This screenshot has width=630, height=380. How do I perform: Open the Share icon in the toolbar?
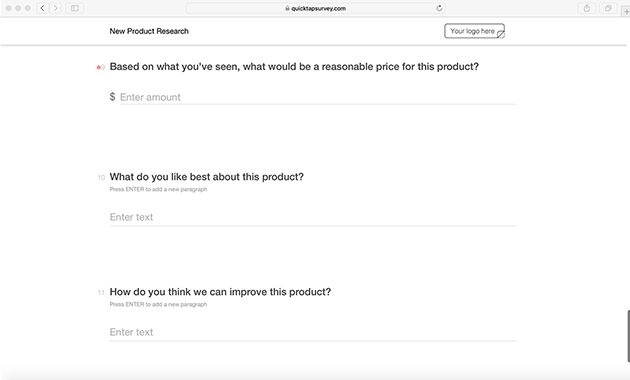[587, 8]
